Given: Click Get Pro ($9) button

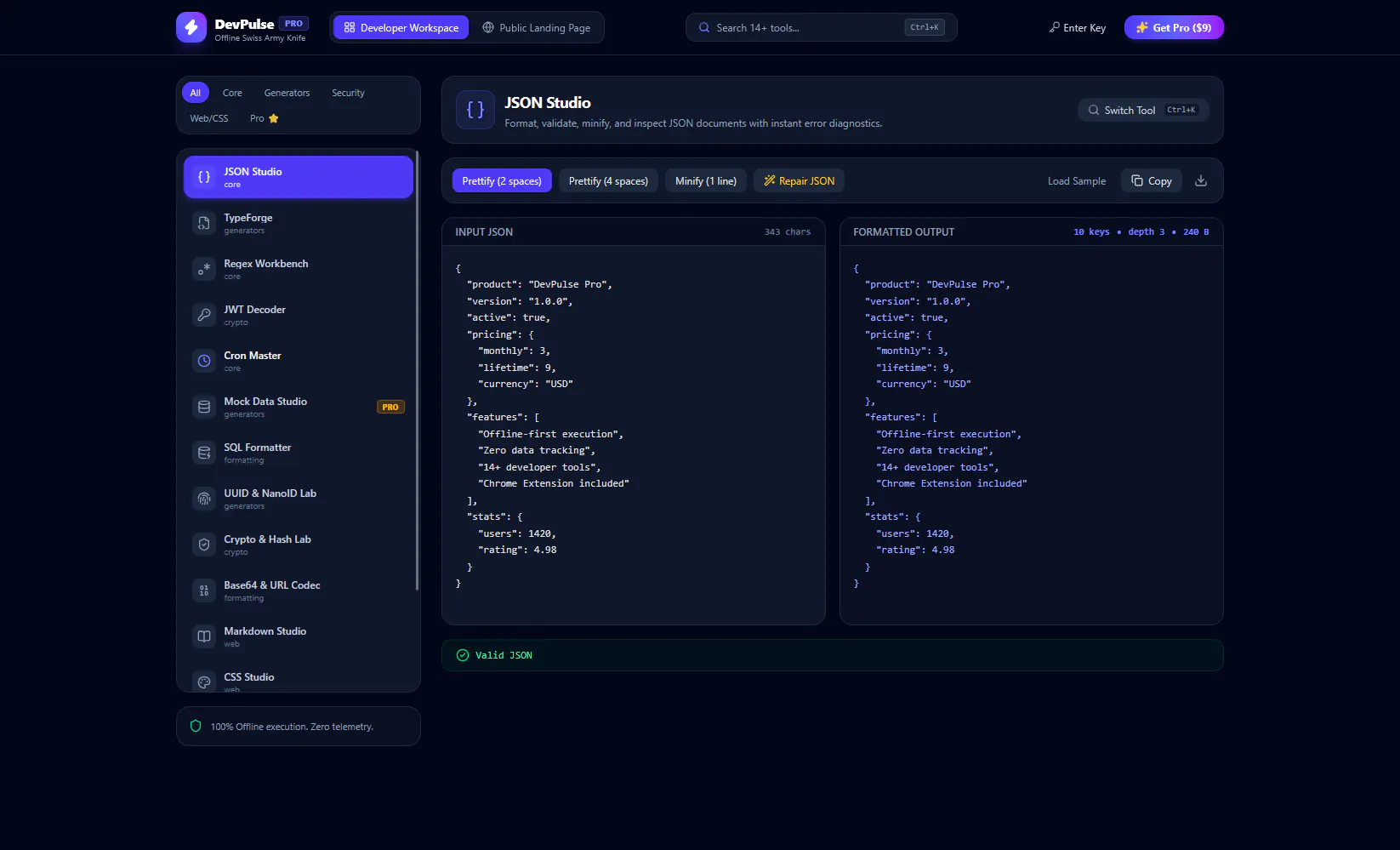Looking at the screenshot, I should (x=1174, y=27).
